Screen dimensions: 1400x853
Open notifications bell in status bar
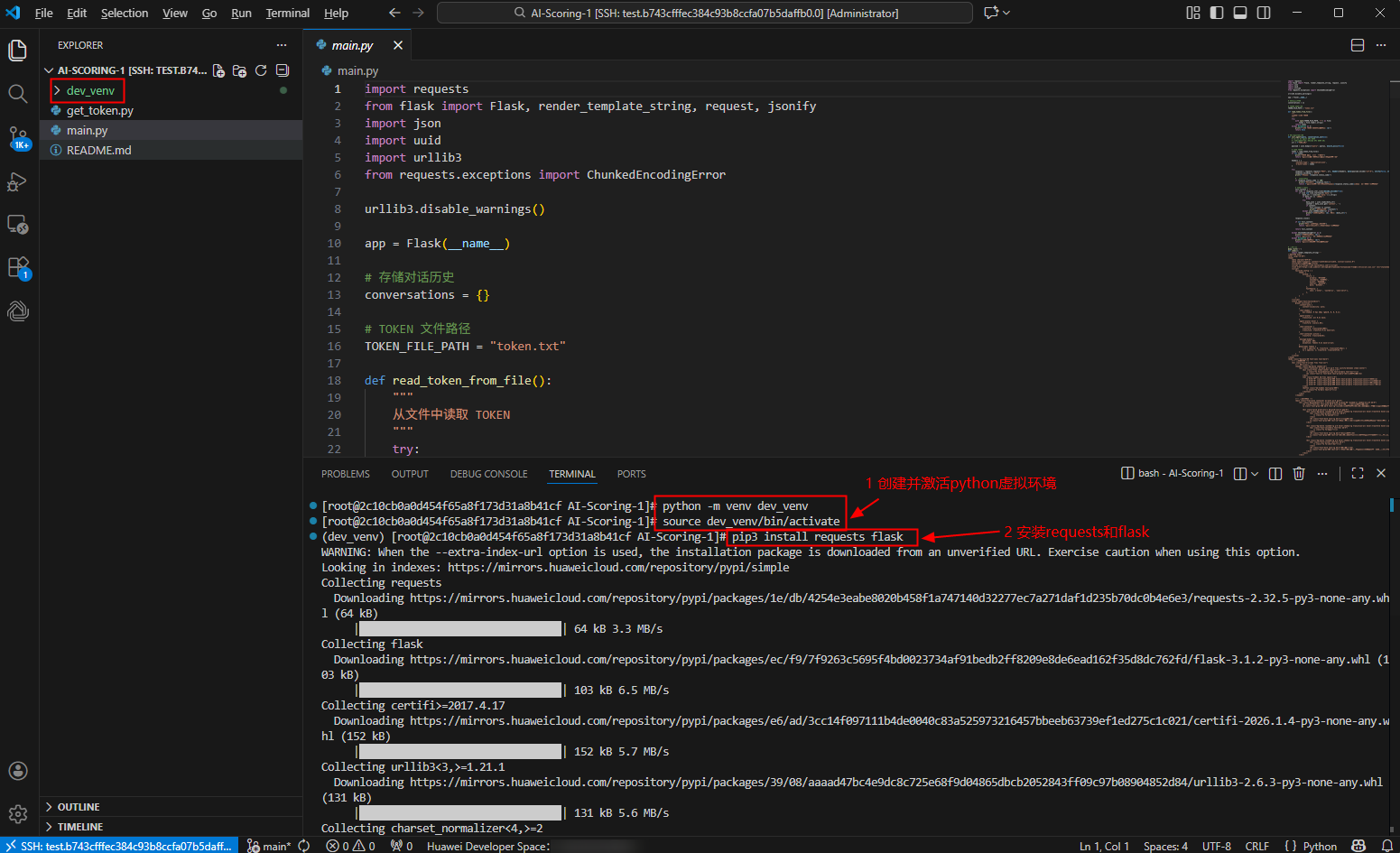pyautogui.click(x=1386, y=846)
